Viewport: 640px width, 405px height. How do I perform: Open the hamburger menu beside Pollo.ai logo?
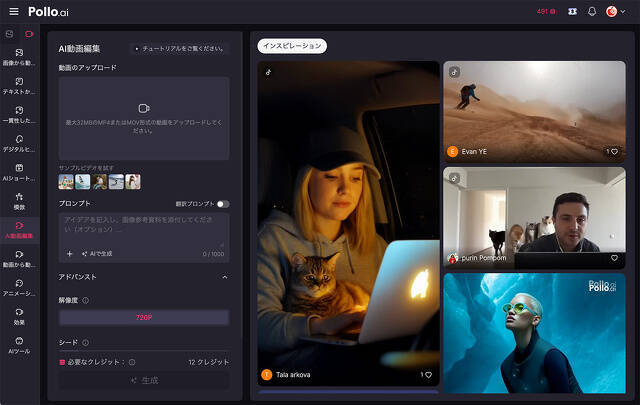coord(13,11)
